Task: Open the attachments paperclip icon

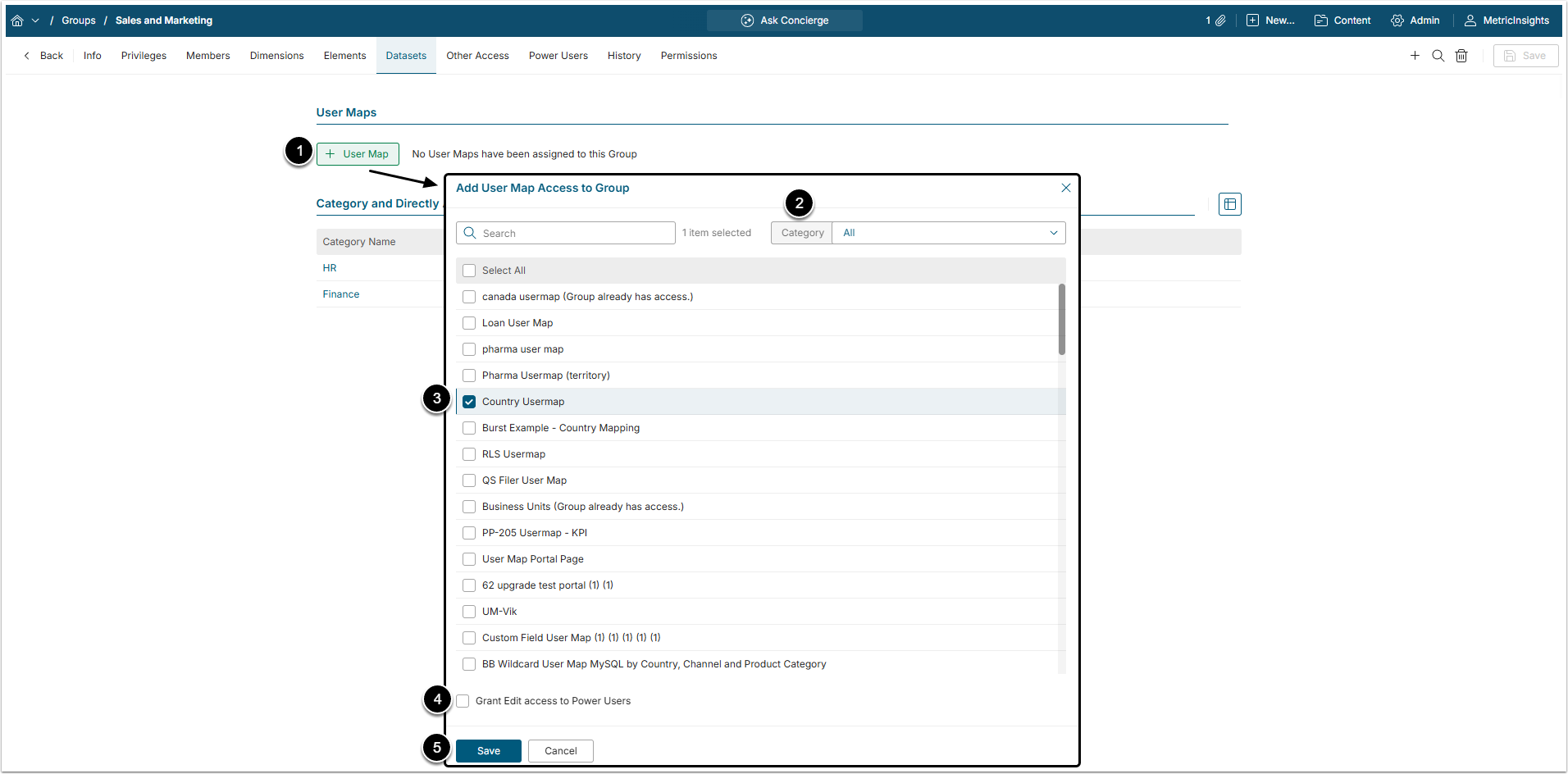Action: point(1220,20)
